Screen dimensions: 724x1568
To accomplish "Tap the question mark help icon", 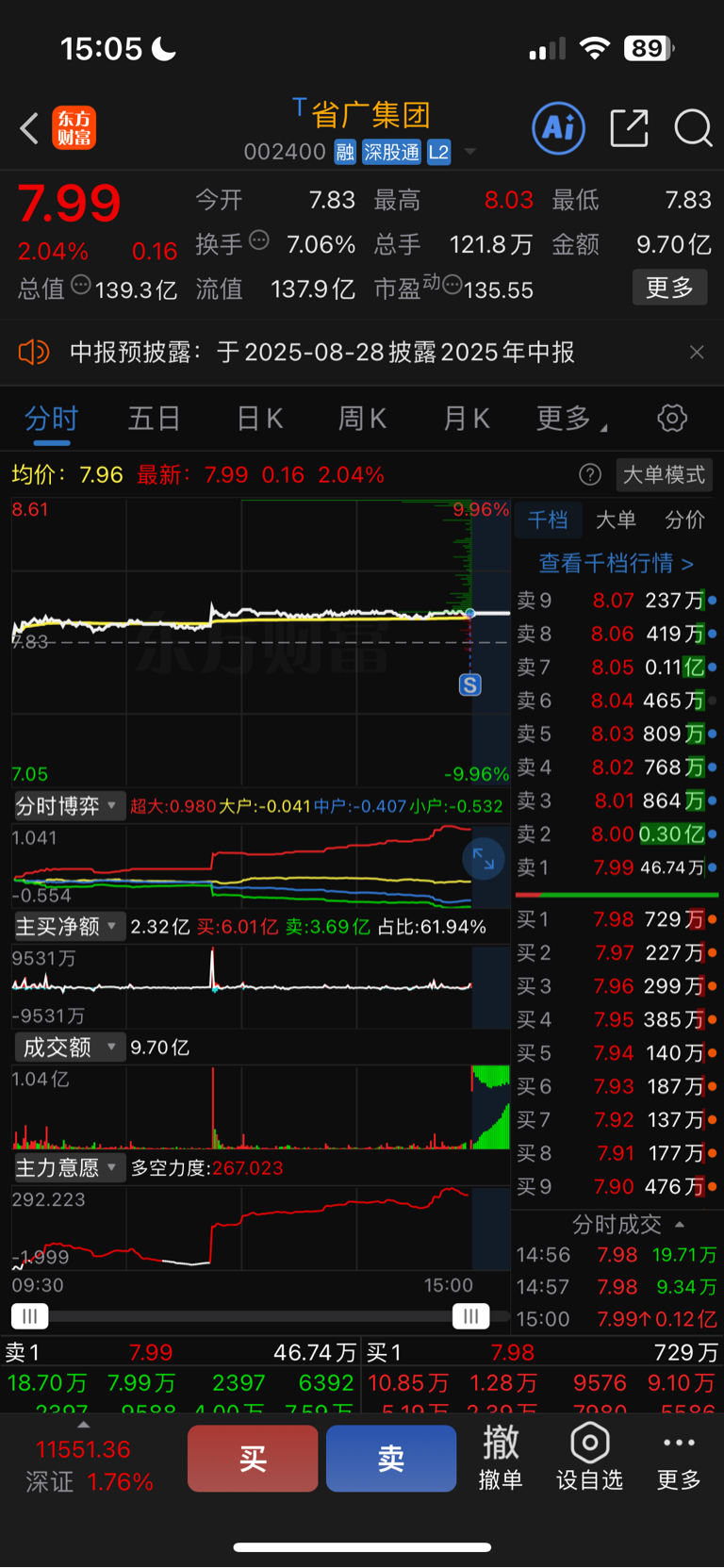I will [x=590, y=474].
